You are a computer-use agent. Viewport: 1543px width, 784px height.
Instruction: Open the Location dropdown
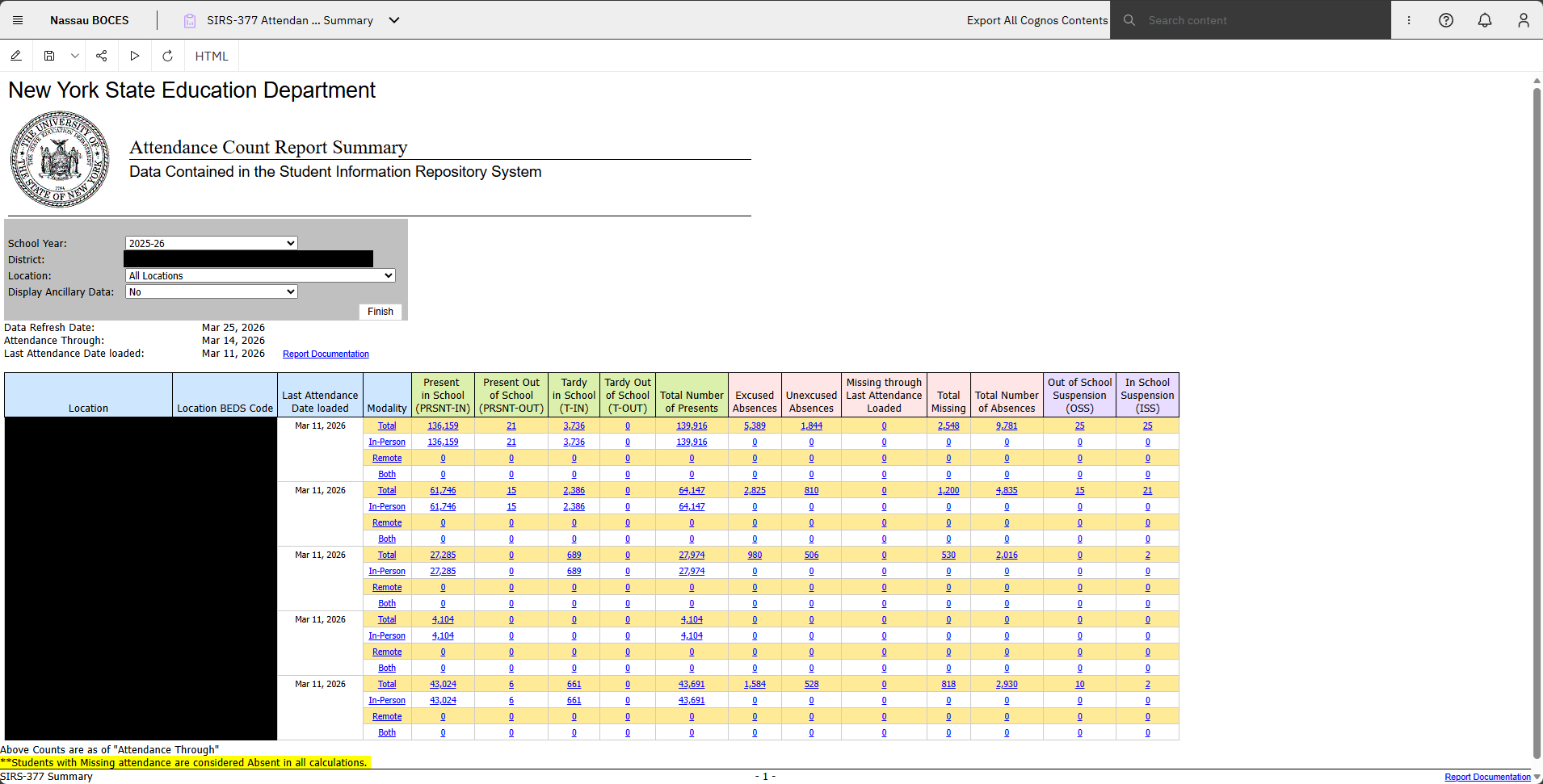click(x=260, y=275)
